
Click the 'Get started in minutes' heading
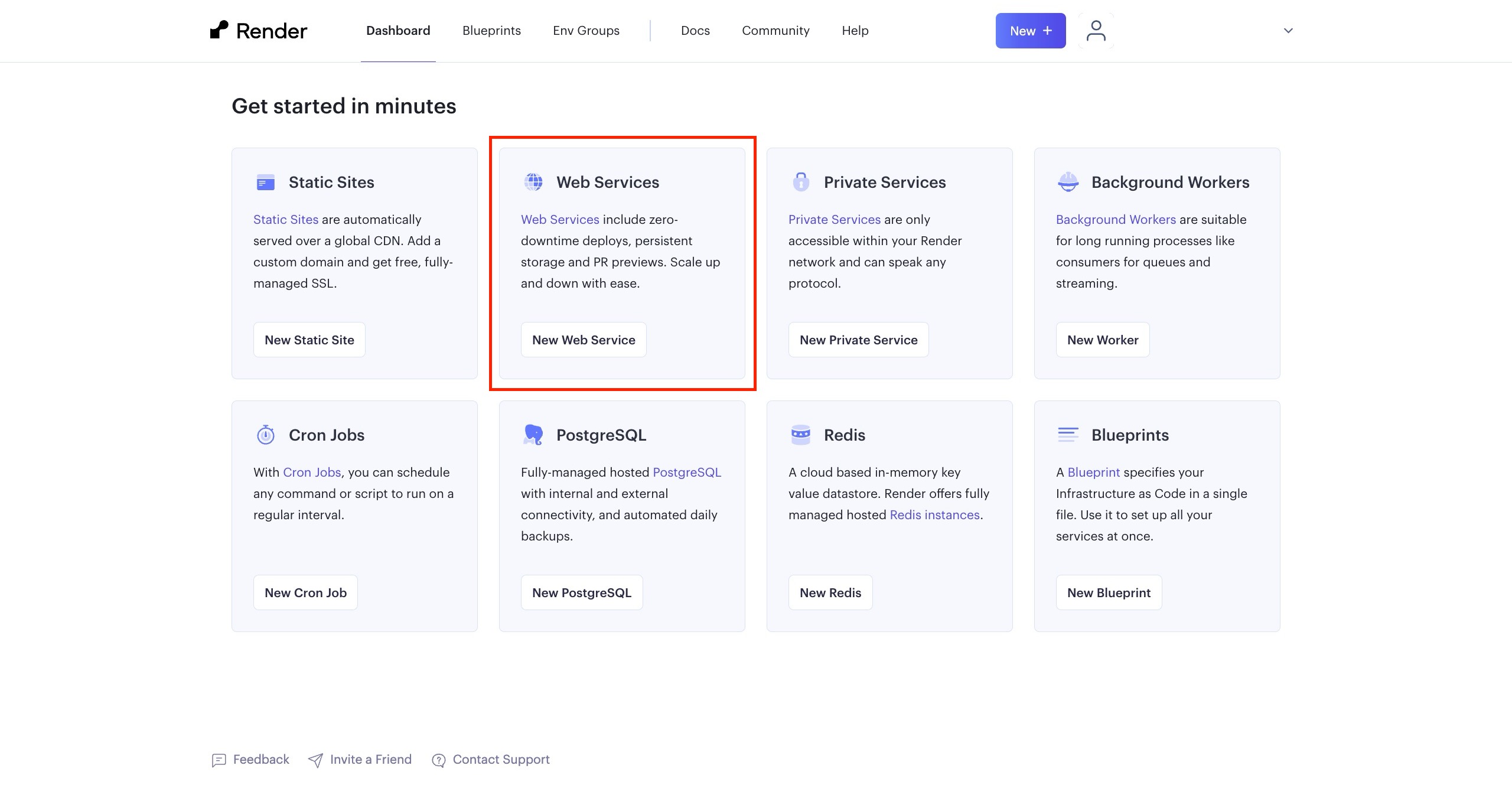344,106
